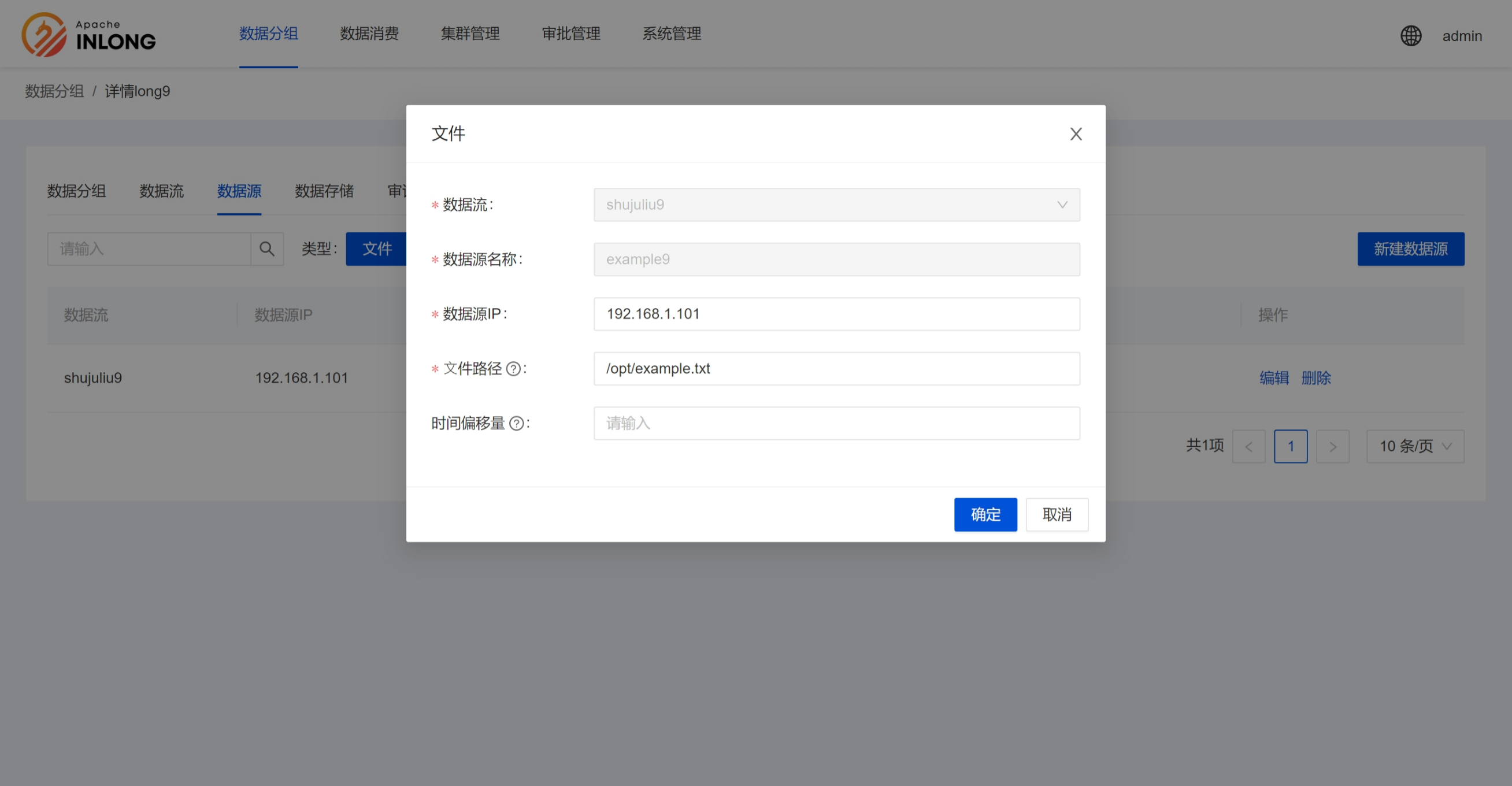Switch to the 数据流 tab

point(161,191)
